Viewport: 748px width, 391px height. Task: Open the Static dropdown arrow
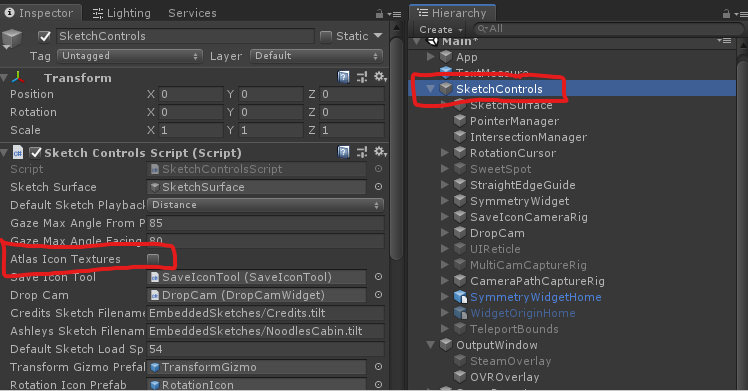pos(378,36)
